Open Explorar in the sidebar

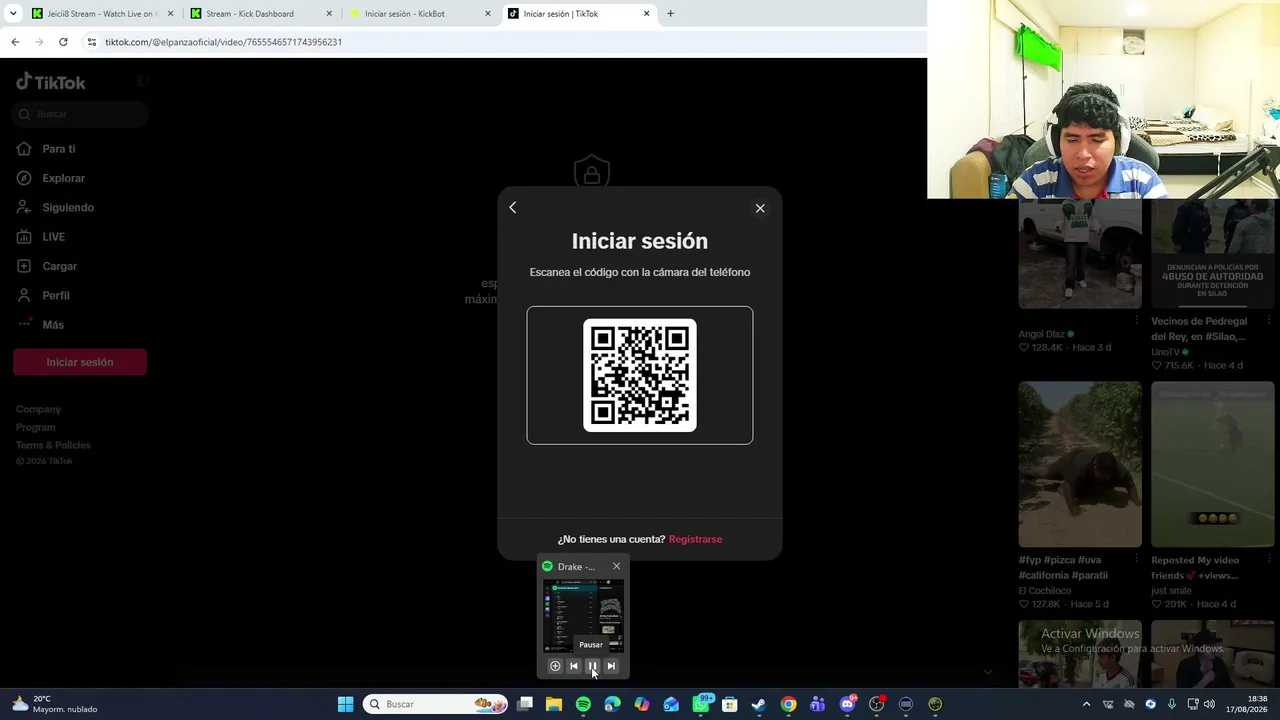pyautogui.click(x=51, y=178)
